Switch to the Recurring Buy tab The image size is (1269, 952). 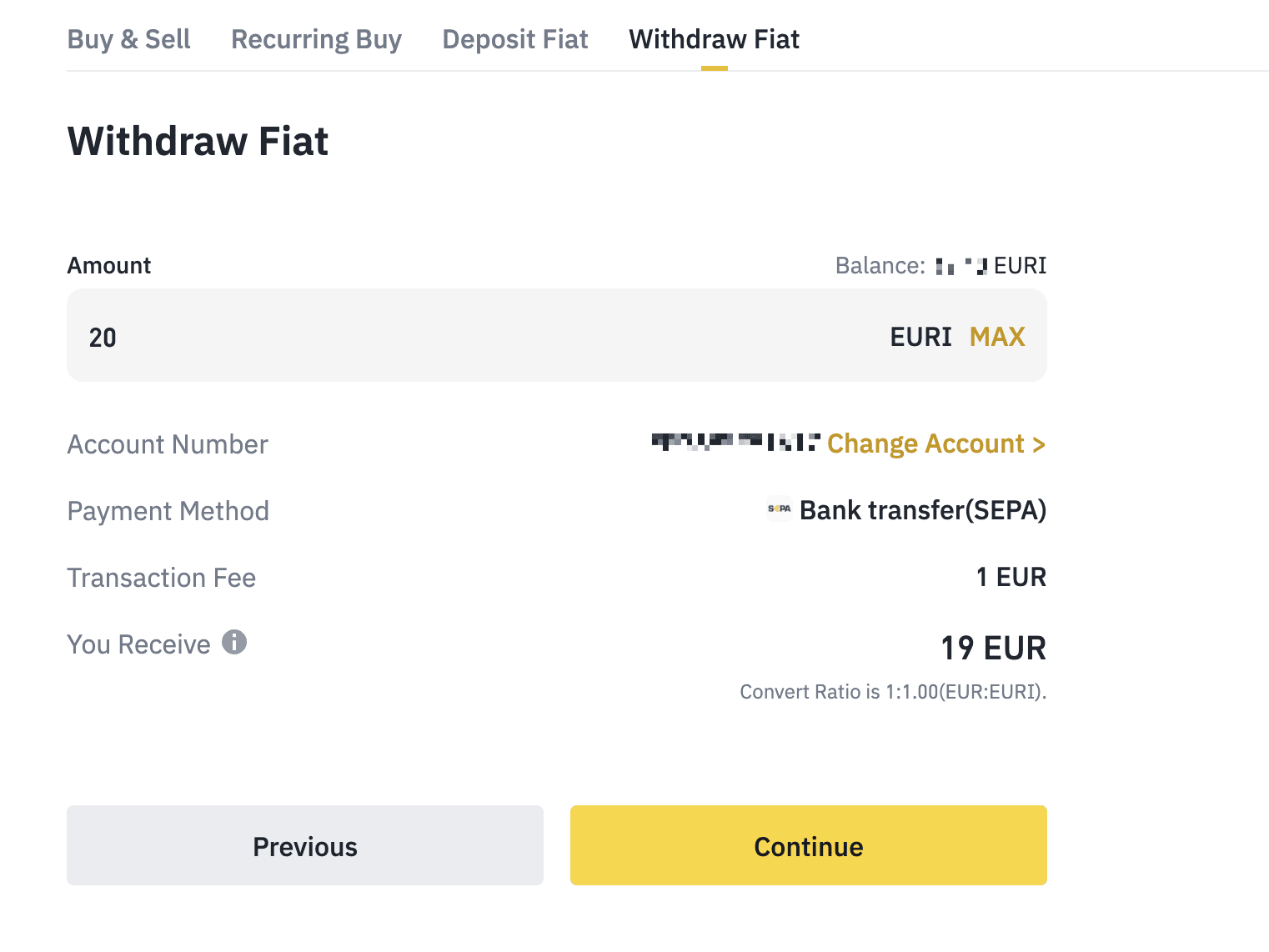click(316, 39)
